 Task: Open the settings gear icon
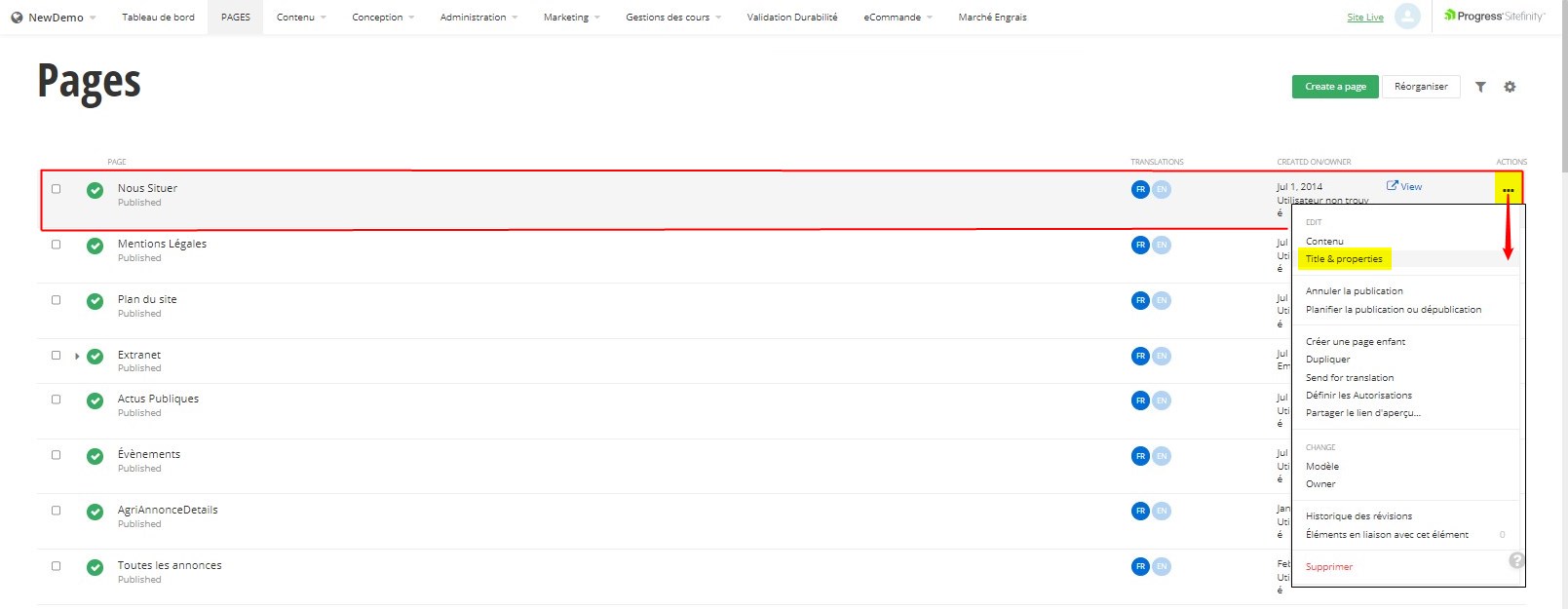click(x=1510, y=87)
